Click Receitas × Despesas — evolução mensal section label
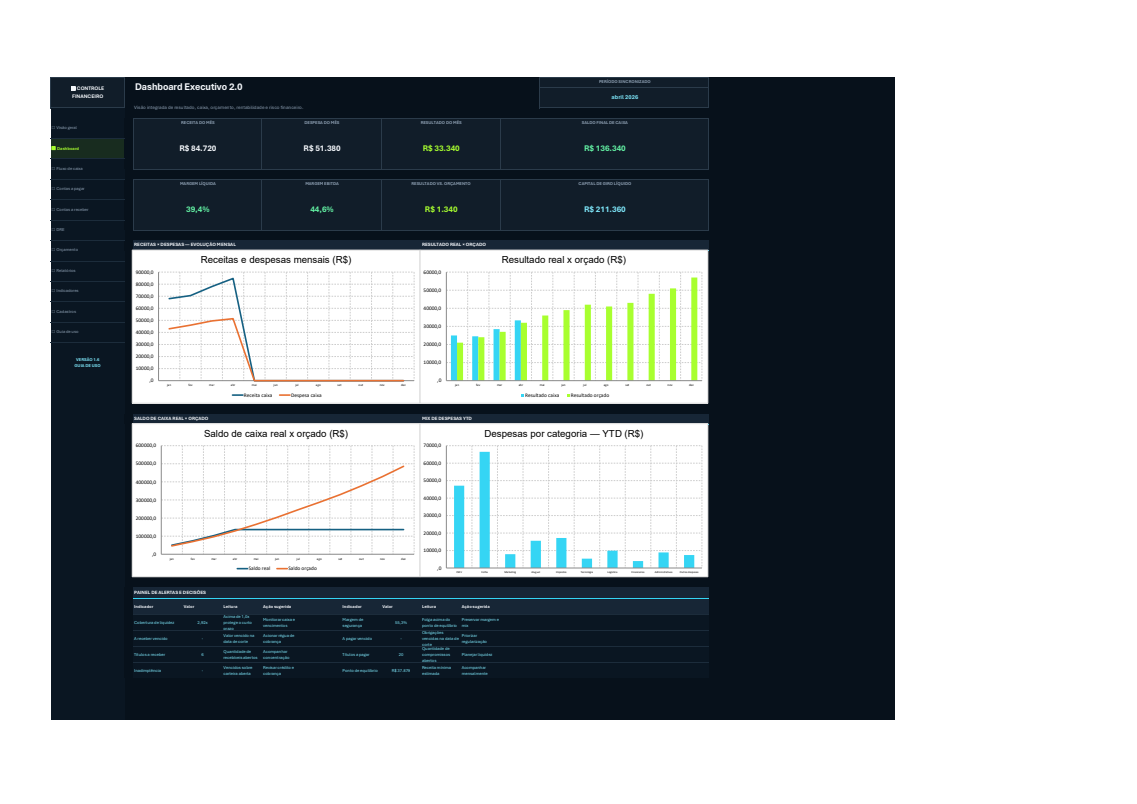 [184, 244]
